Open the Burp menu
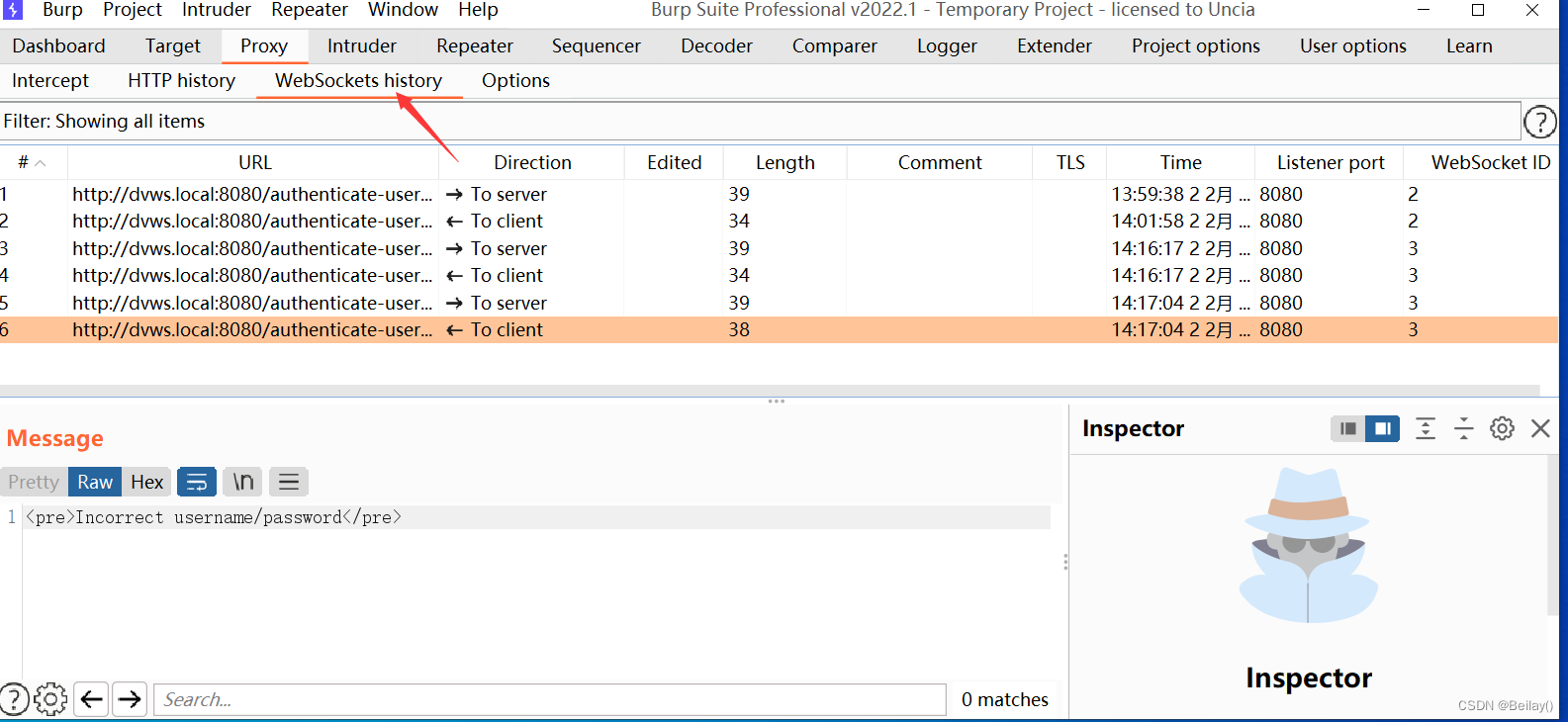Viewport: 1568px width, 722px height. (x=62, y=10)
